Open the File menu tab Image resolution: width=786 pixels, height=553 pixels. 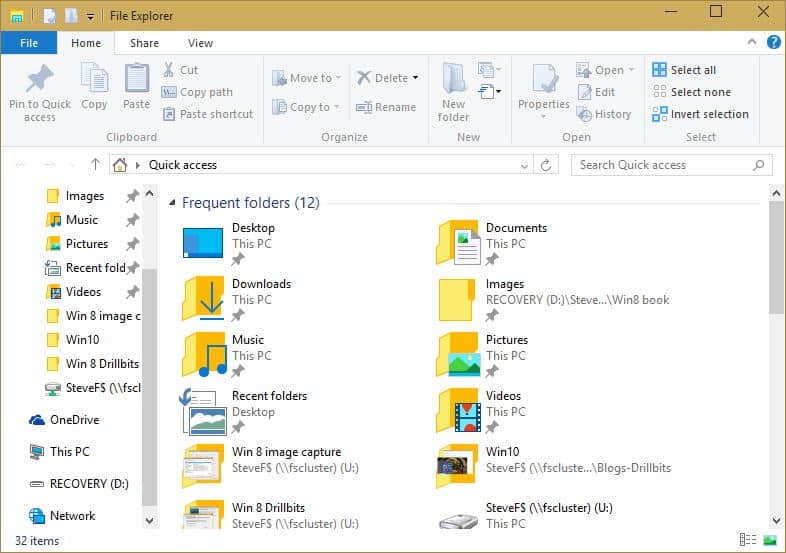(29, 43)
